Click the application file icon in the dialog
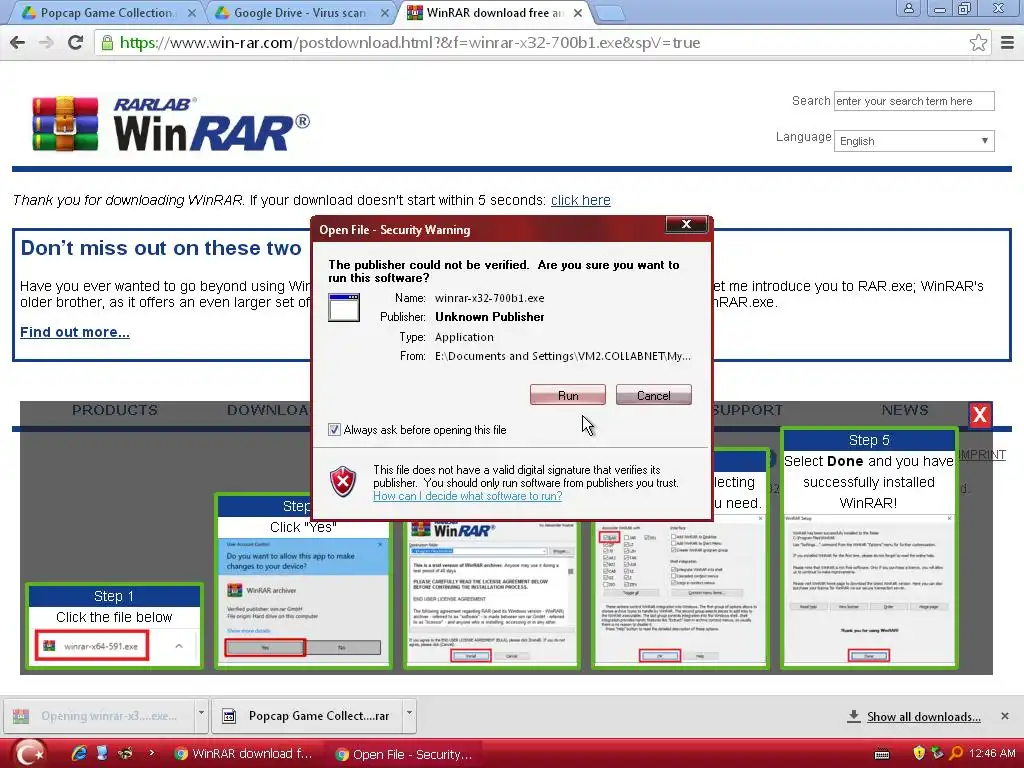The image size is (1024, 768). pos(344,307)
